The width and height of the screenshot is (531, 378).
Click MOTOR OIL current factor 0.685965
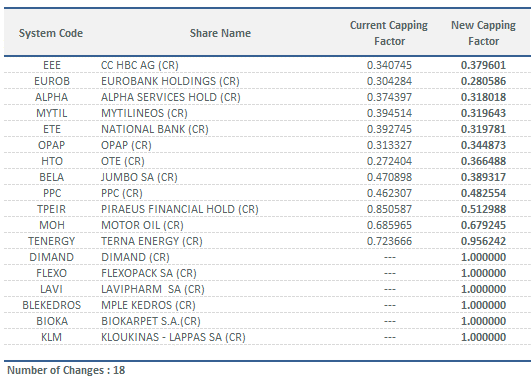tap(389, 225)
